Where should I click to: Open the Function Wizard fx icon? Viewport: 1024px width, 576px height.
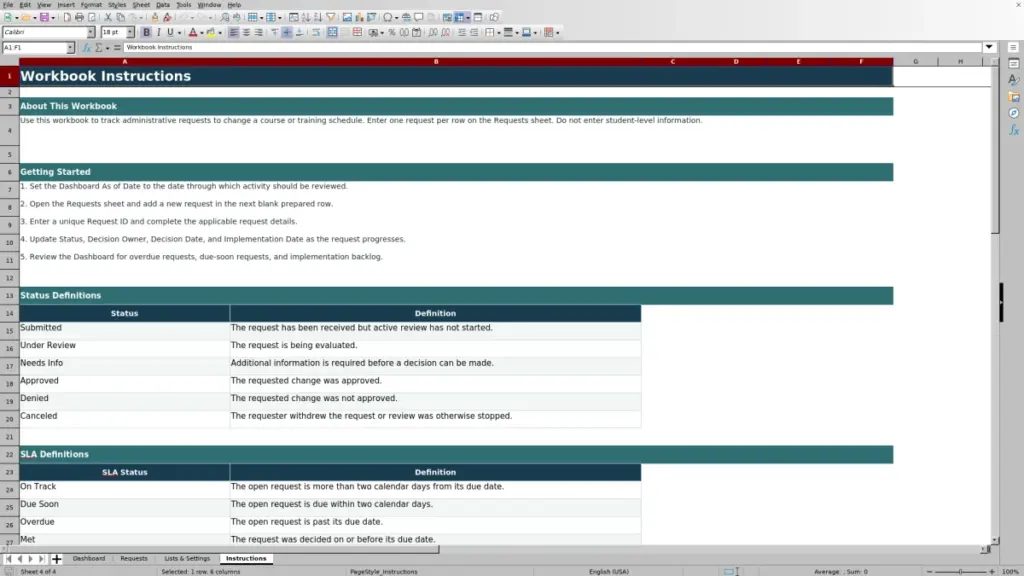(x=86, y=48)
